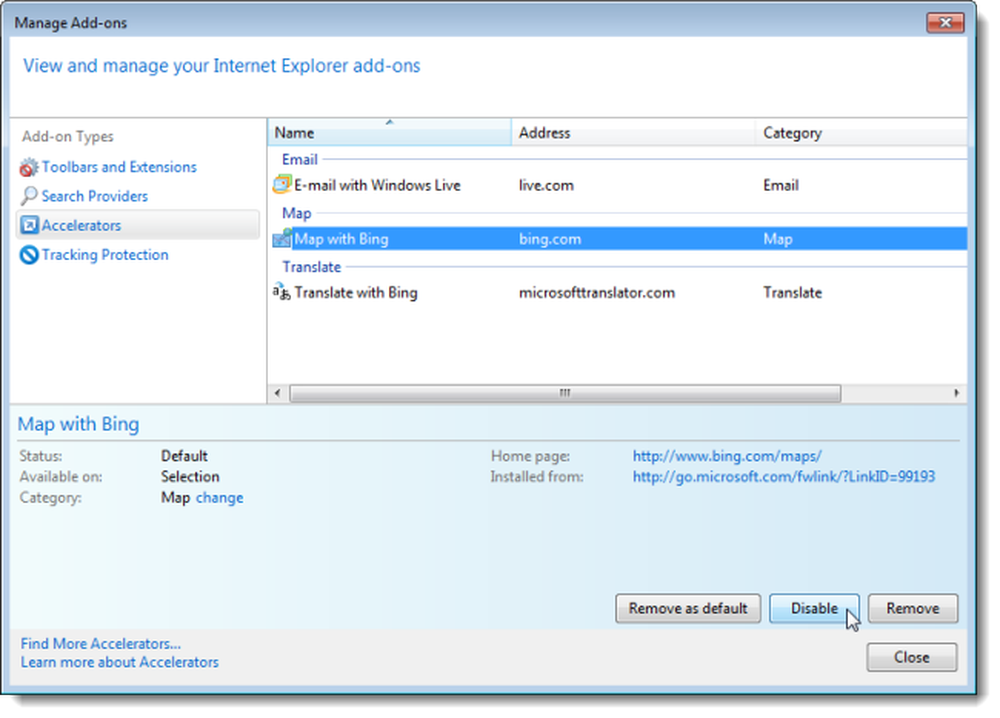Click the Tracking Protection blocked-circle icon
1000x718 pixels.
(29, 255)
